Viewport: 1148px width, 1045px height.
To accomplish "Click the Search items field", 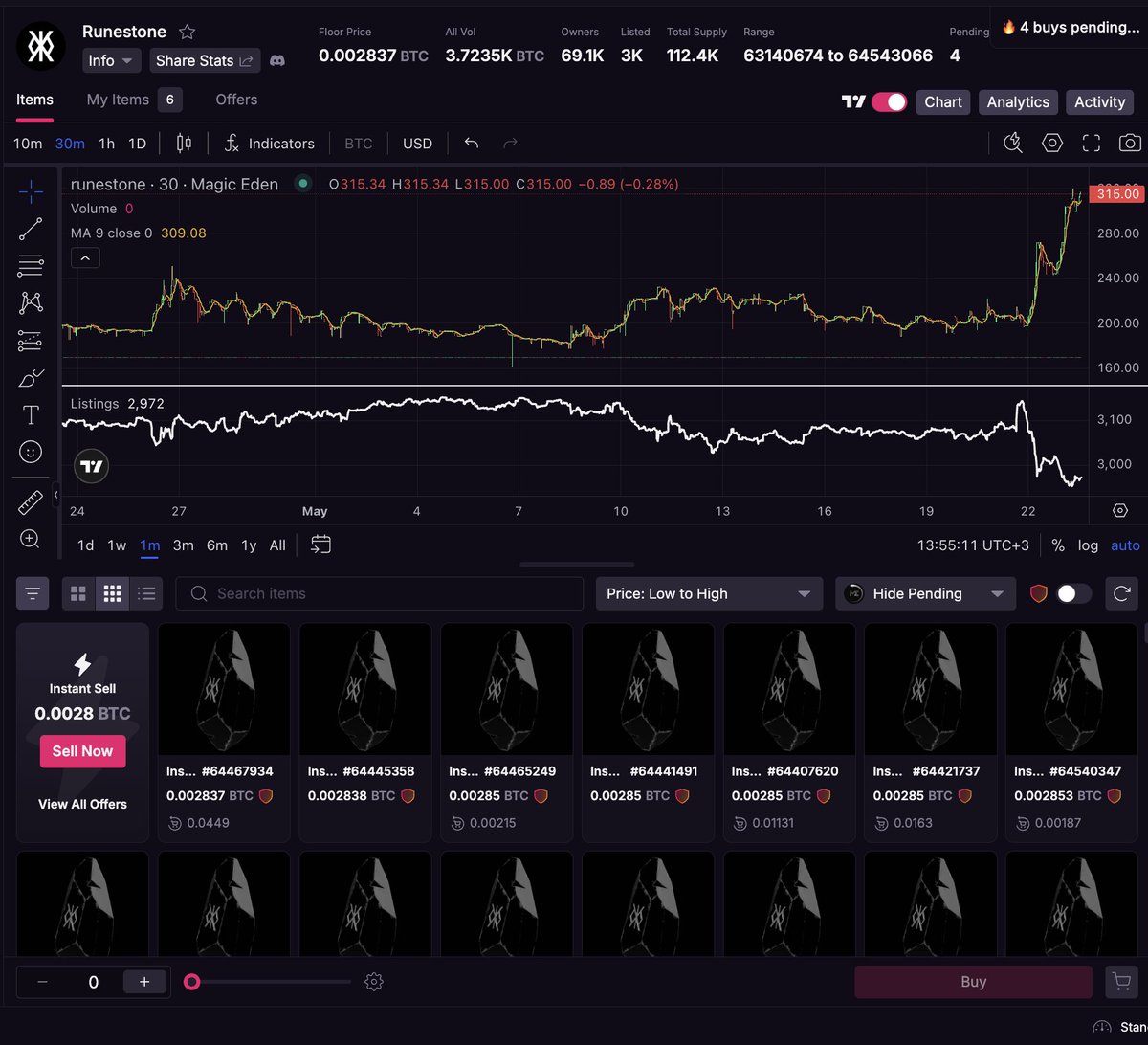I will (x=380, y=593).
